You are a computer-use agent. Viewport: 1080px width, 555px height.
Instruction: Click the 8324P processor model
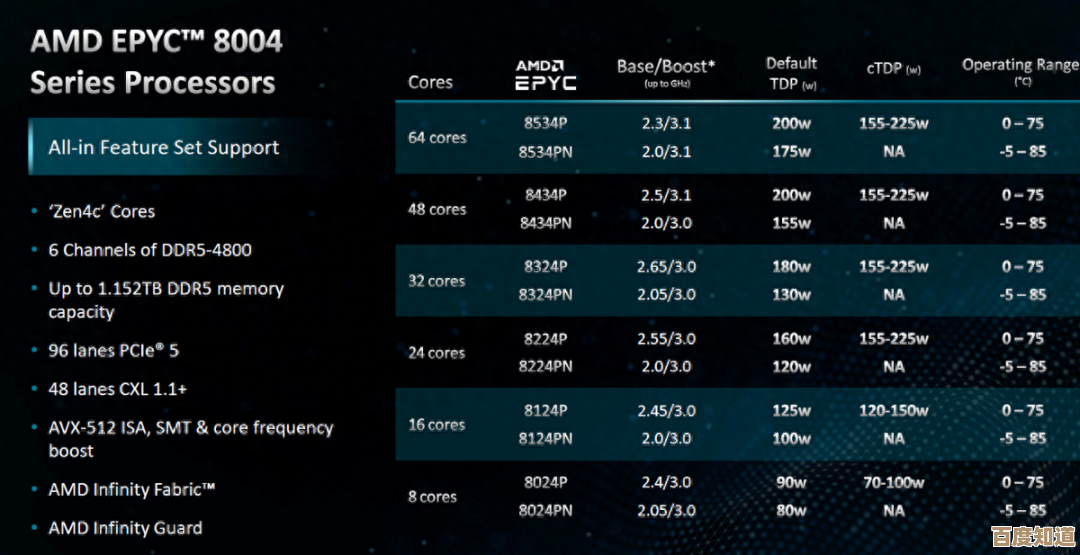click(545, 266)
